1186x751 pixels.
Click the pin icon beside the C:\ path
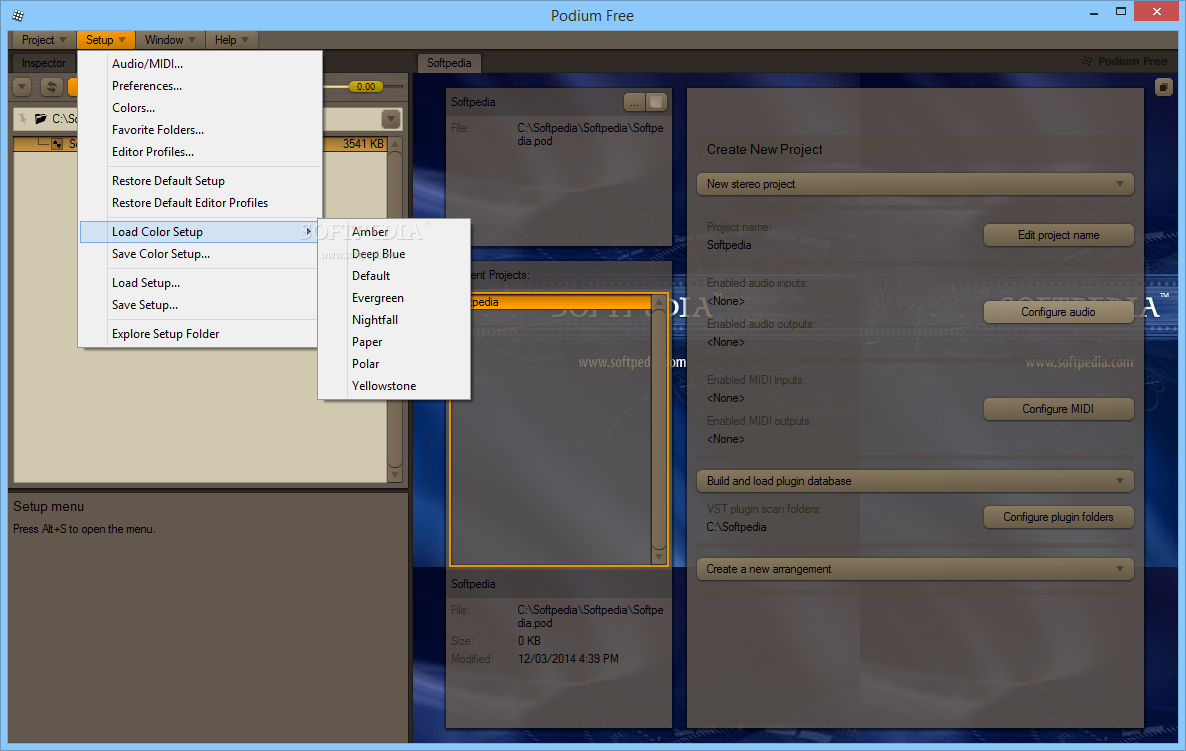tap(23, 119)
